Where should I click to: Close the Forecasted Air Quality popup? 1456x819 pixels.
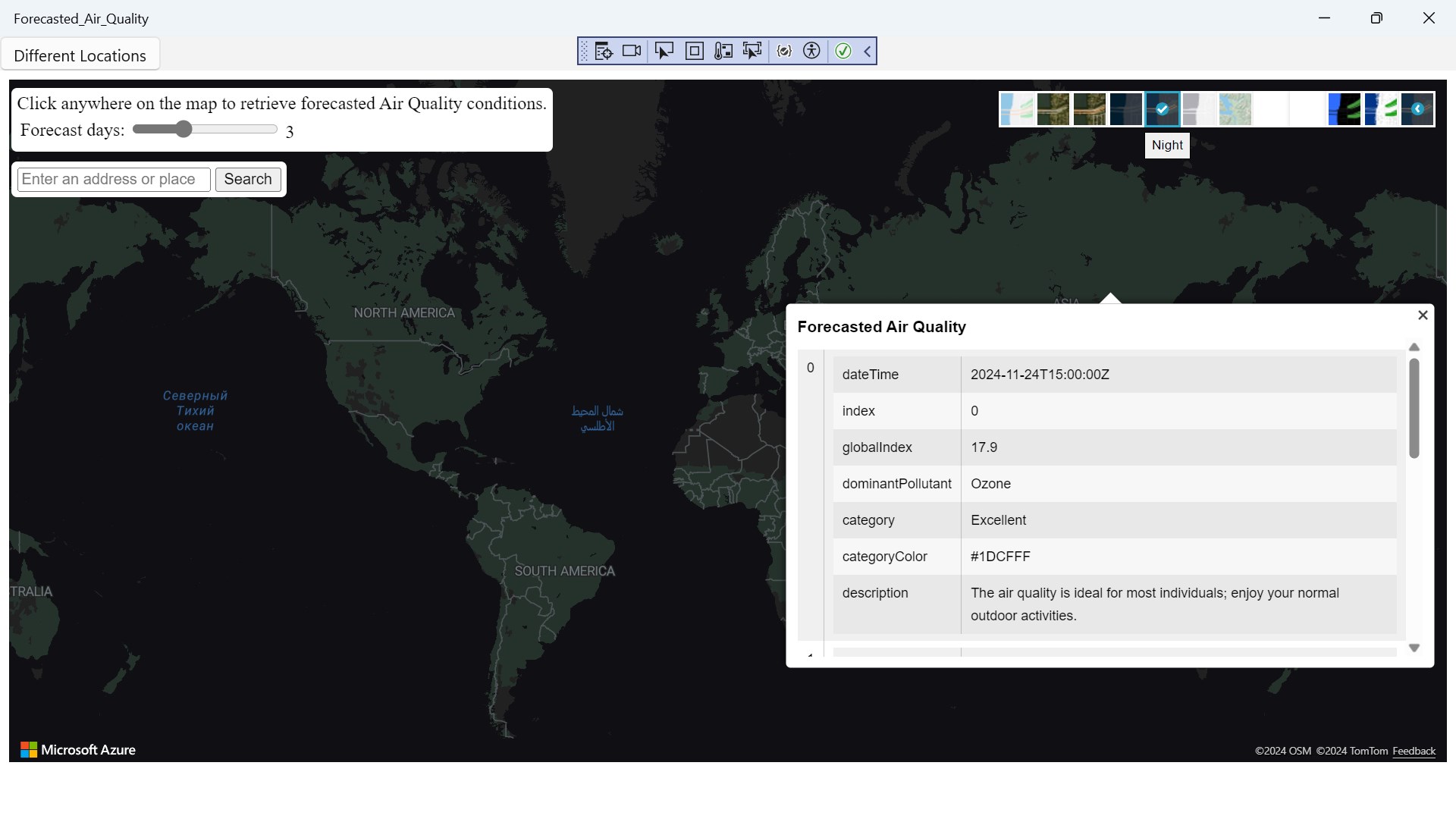(x=1423, y=315)
